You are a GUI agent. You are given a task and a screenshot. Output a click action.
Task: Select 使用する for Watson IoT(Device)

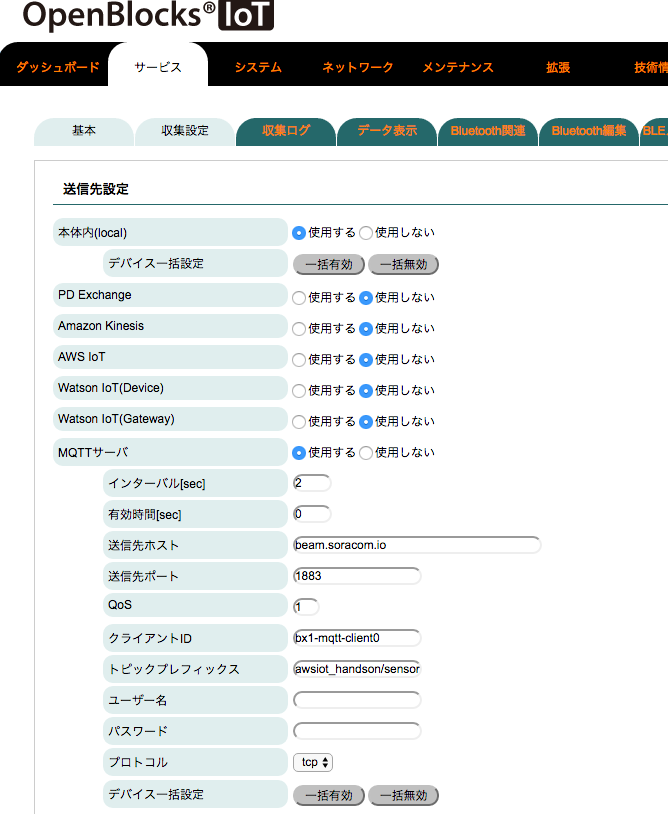coord(298,390)
